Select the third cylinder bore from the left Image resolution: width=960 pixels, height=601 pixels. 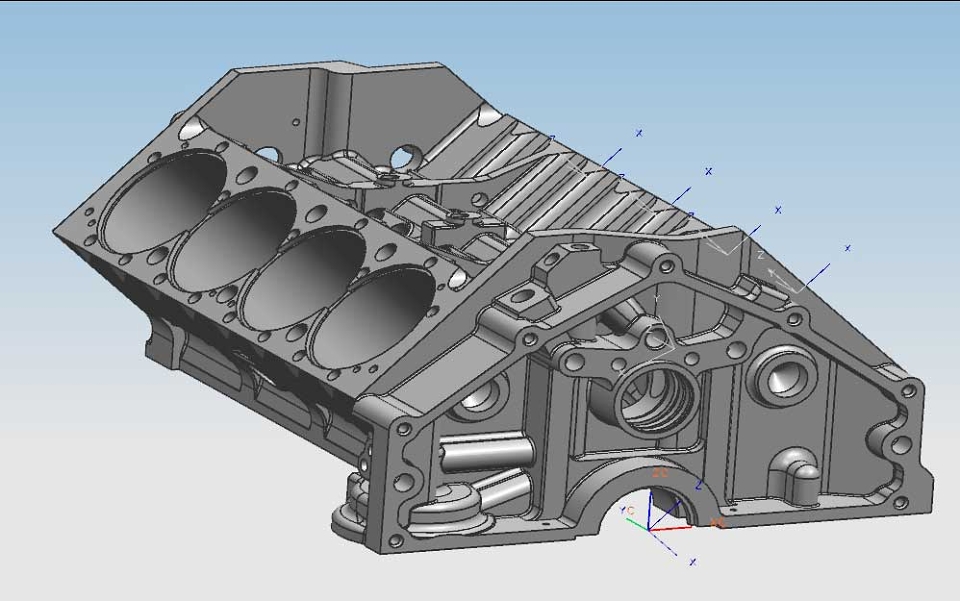tap(303, 278)
